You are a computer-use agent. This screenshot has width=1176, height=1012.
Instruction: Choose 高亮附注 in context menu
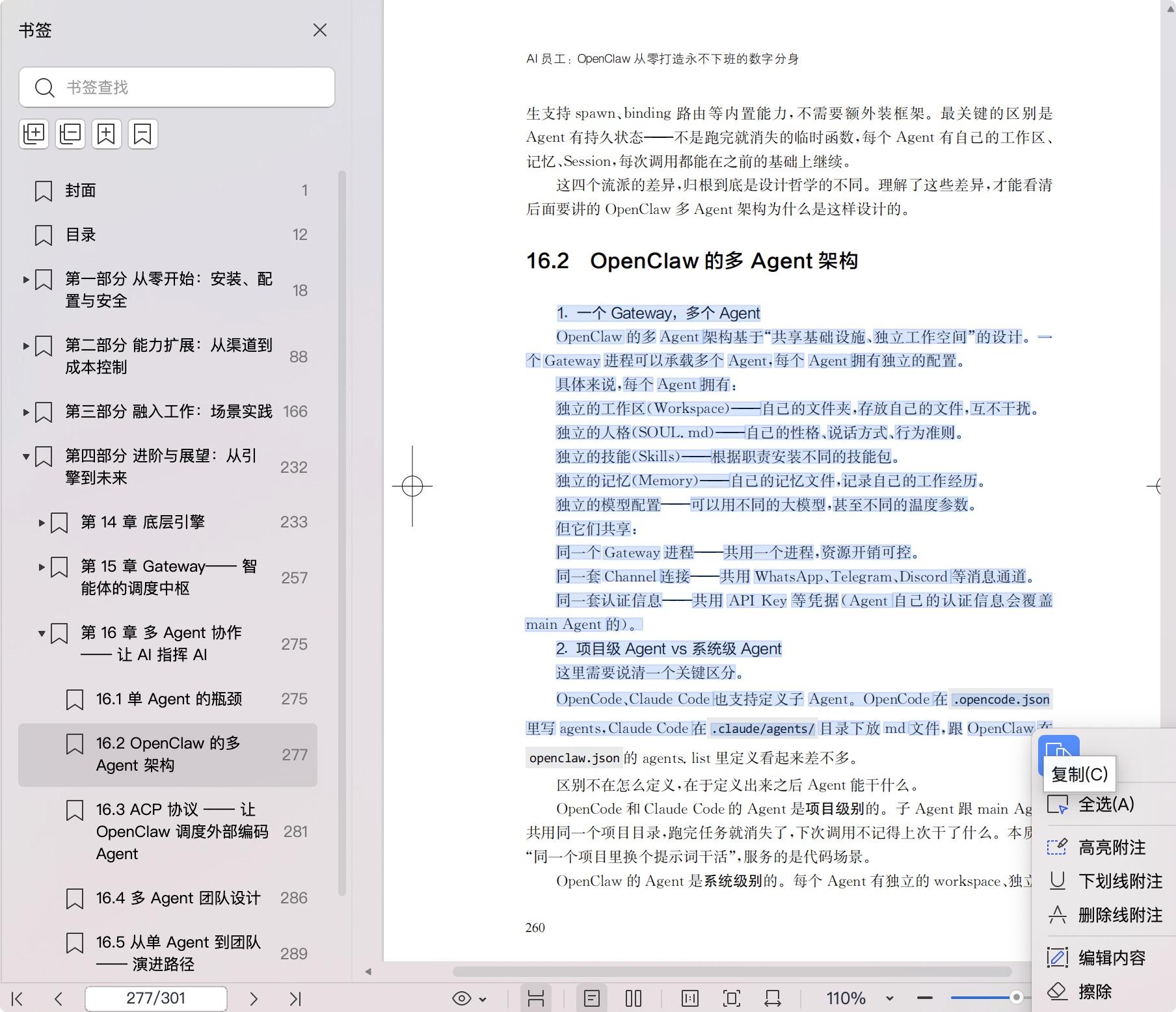[1112, 847]
